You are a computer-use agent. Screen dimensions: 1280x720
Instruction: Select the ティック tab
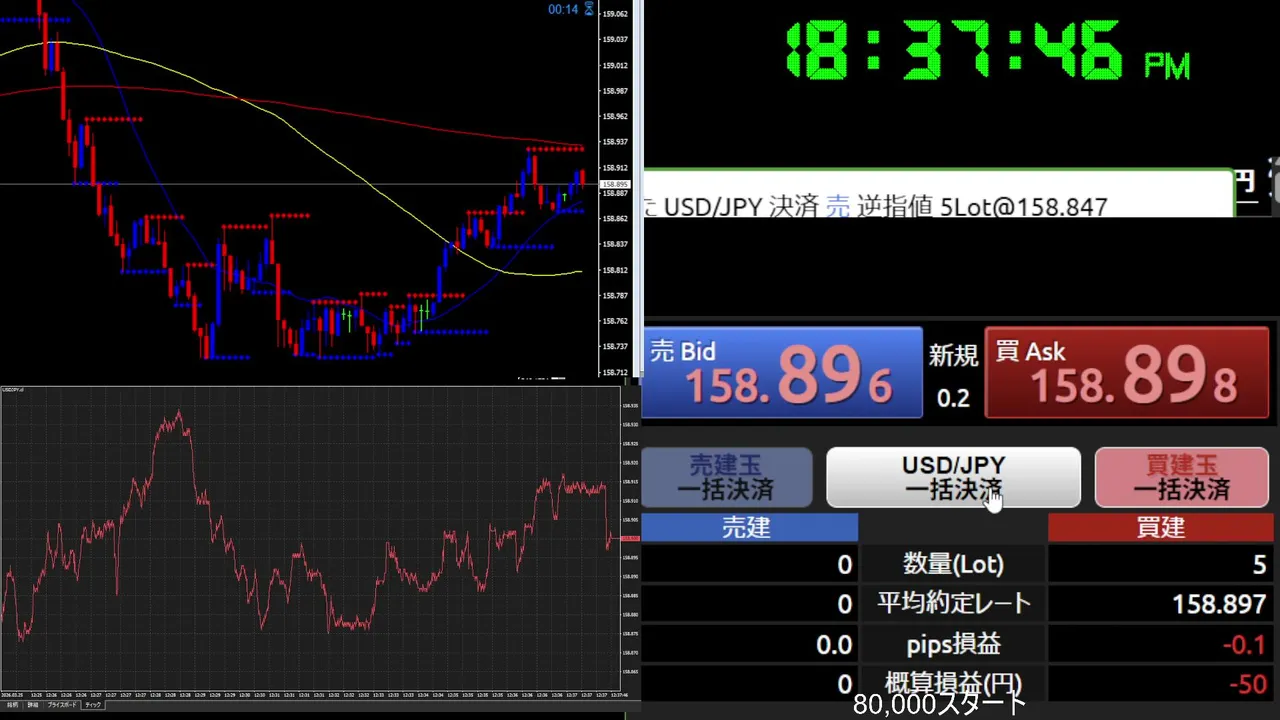(x=93, y=705)
